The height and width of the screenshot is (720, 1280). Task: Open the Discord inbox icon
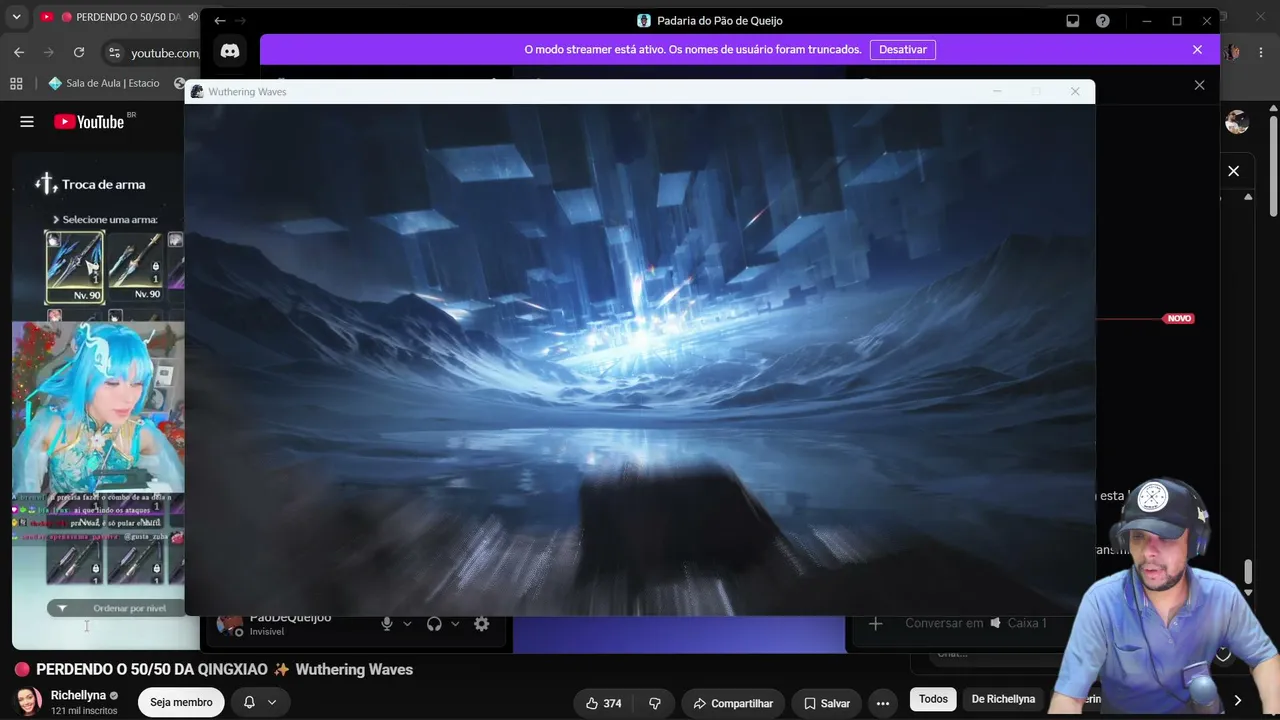tap(1073, 21)
